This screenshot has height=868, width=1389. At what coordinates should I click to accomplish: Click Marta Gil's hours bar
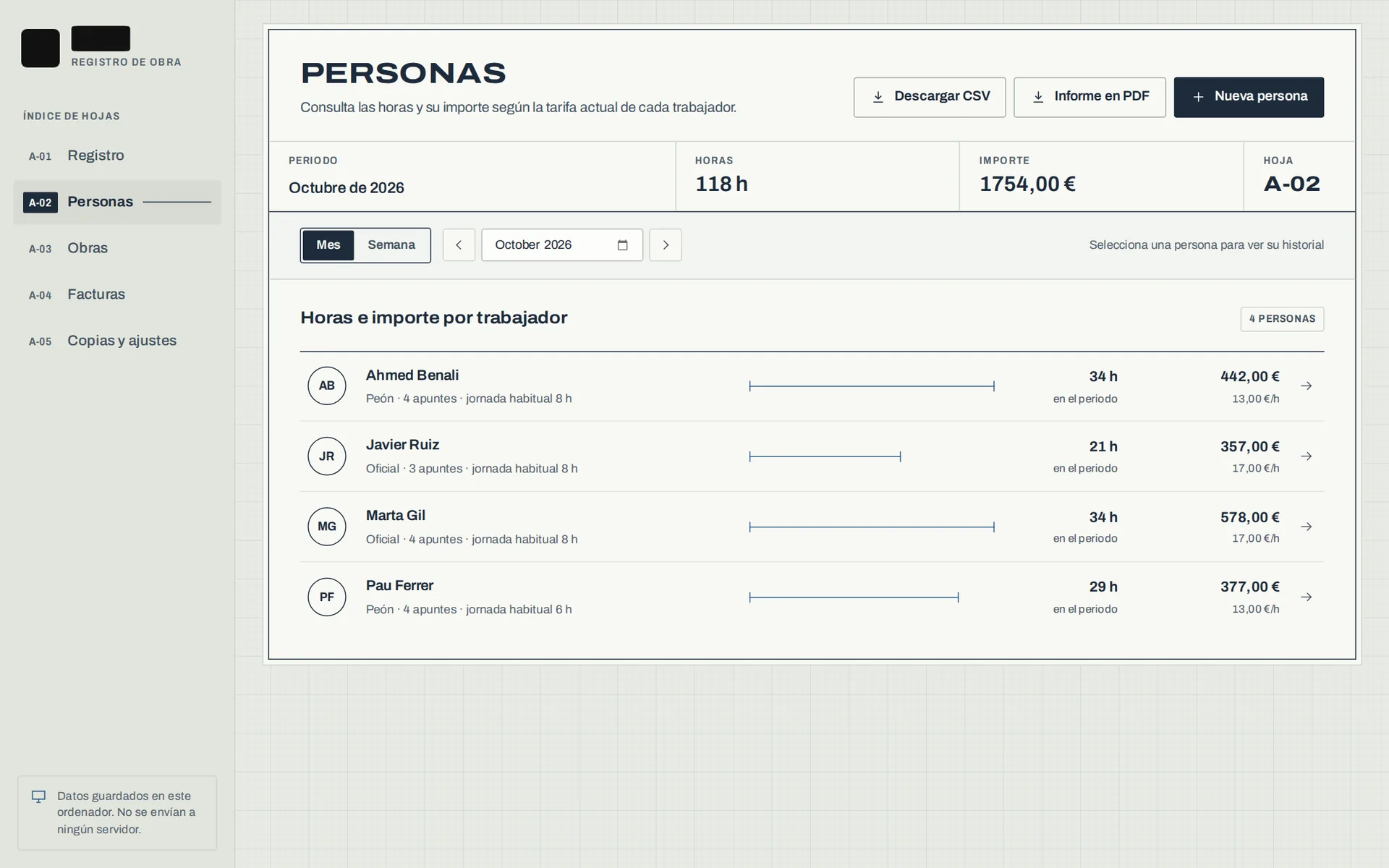point(872,527)
